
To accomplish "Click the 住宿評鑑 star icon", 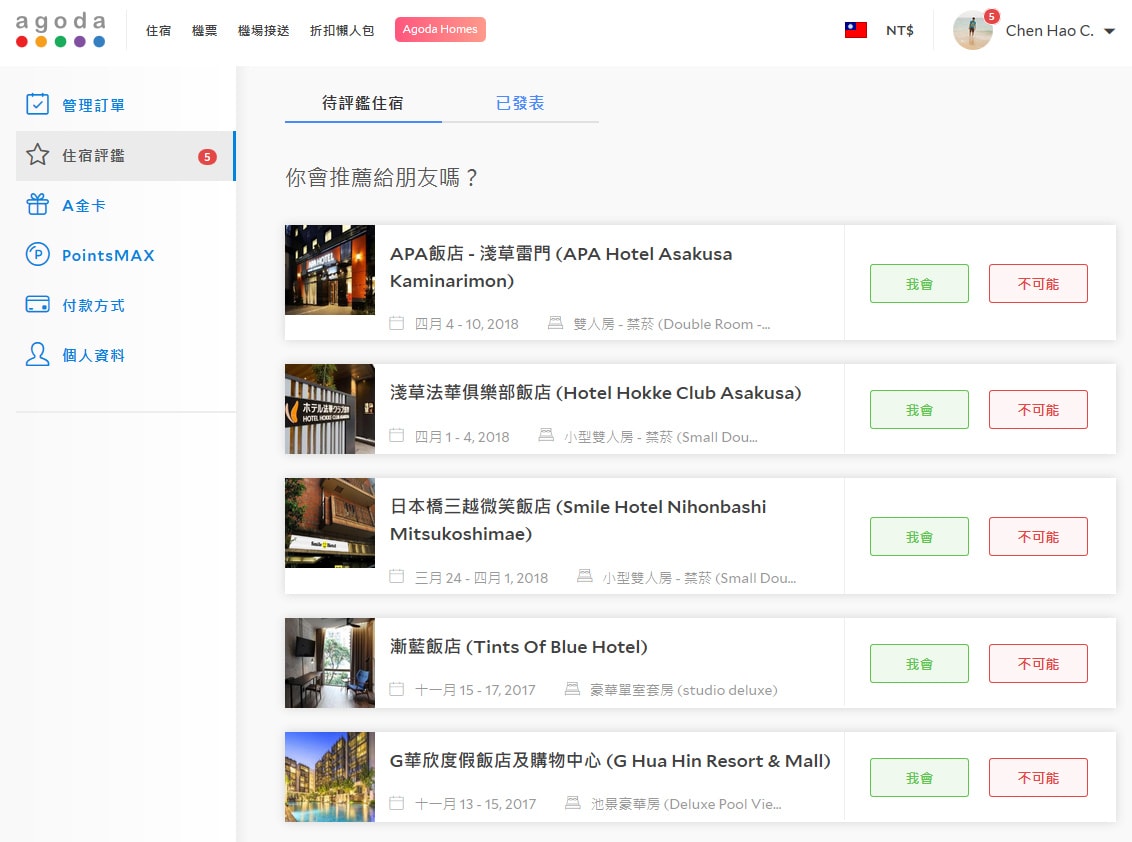I will click(x=38, y=155).
